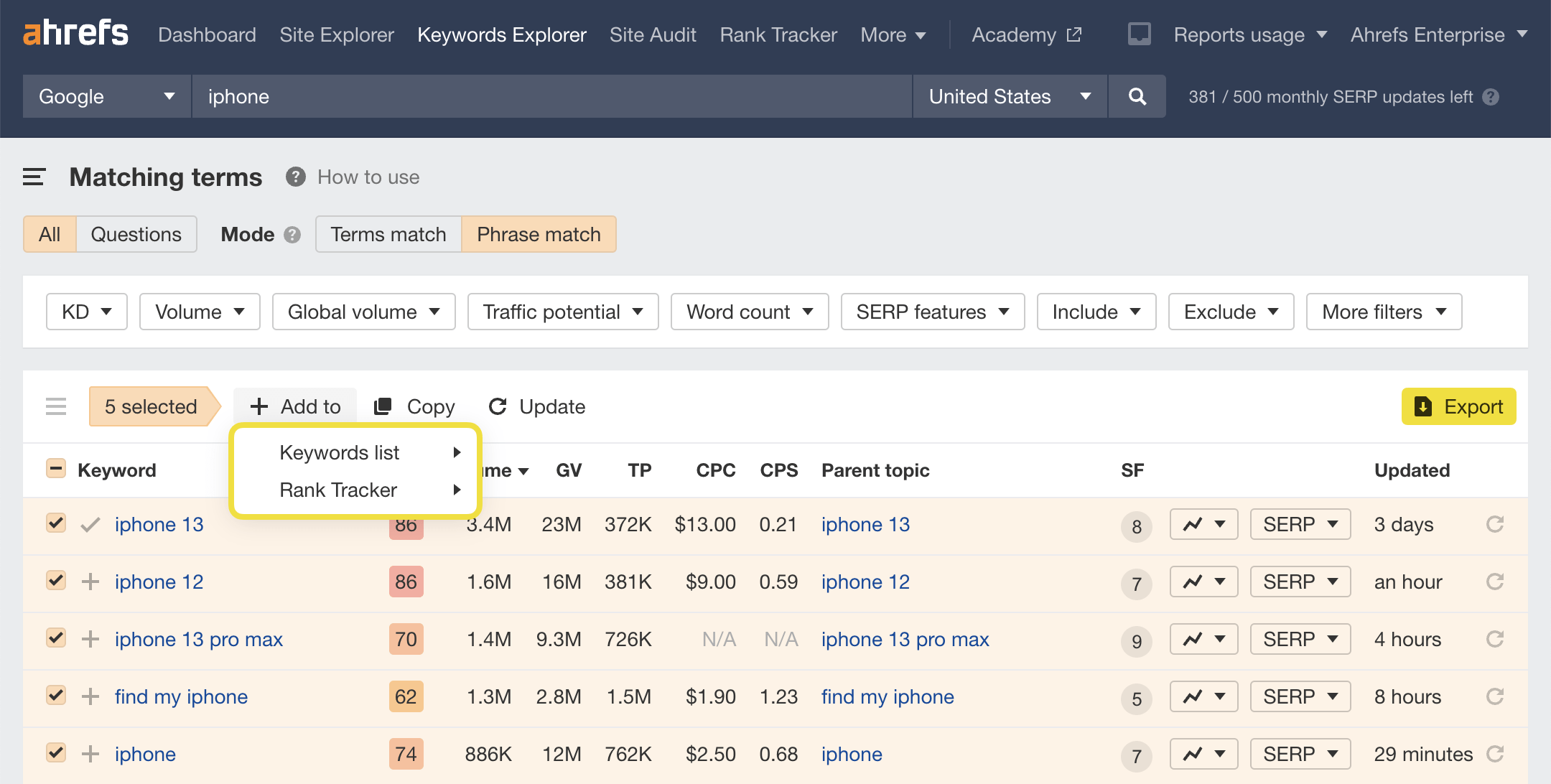This screenshot has height=784, width=1551.
Task: Click the help icon next to Mode
Action: click(x=292, y=234)
